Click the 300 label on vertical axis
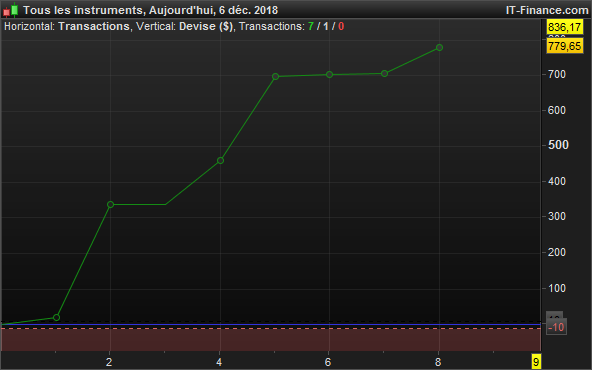Viewport: 592px width, 370px height. pyautogui.click(x=557, y=216)
